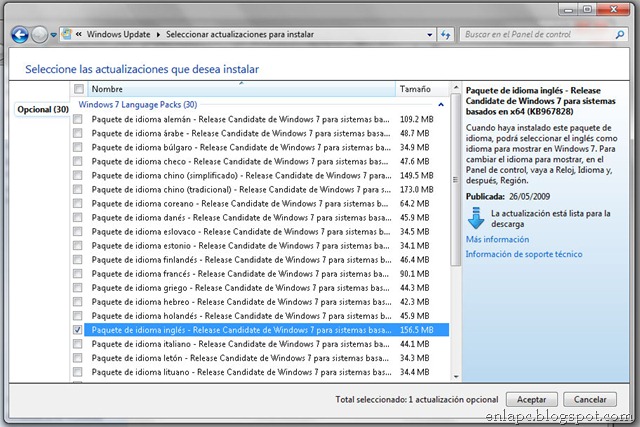
Task: Minimize the Windows Update window
Action: pos(569,9)
